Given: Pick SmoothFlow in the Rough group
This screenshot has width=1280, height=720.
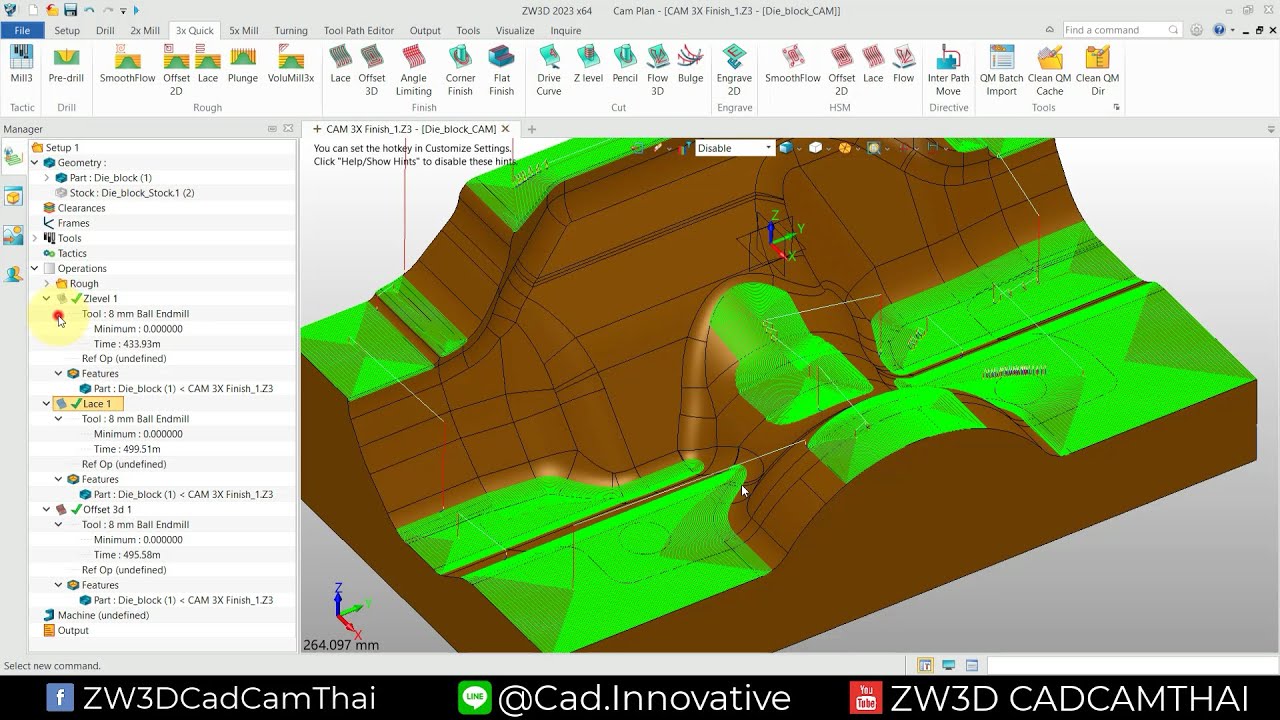Looking at the screenshot, I should [x=127, y=64].
